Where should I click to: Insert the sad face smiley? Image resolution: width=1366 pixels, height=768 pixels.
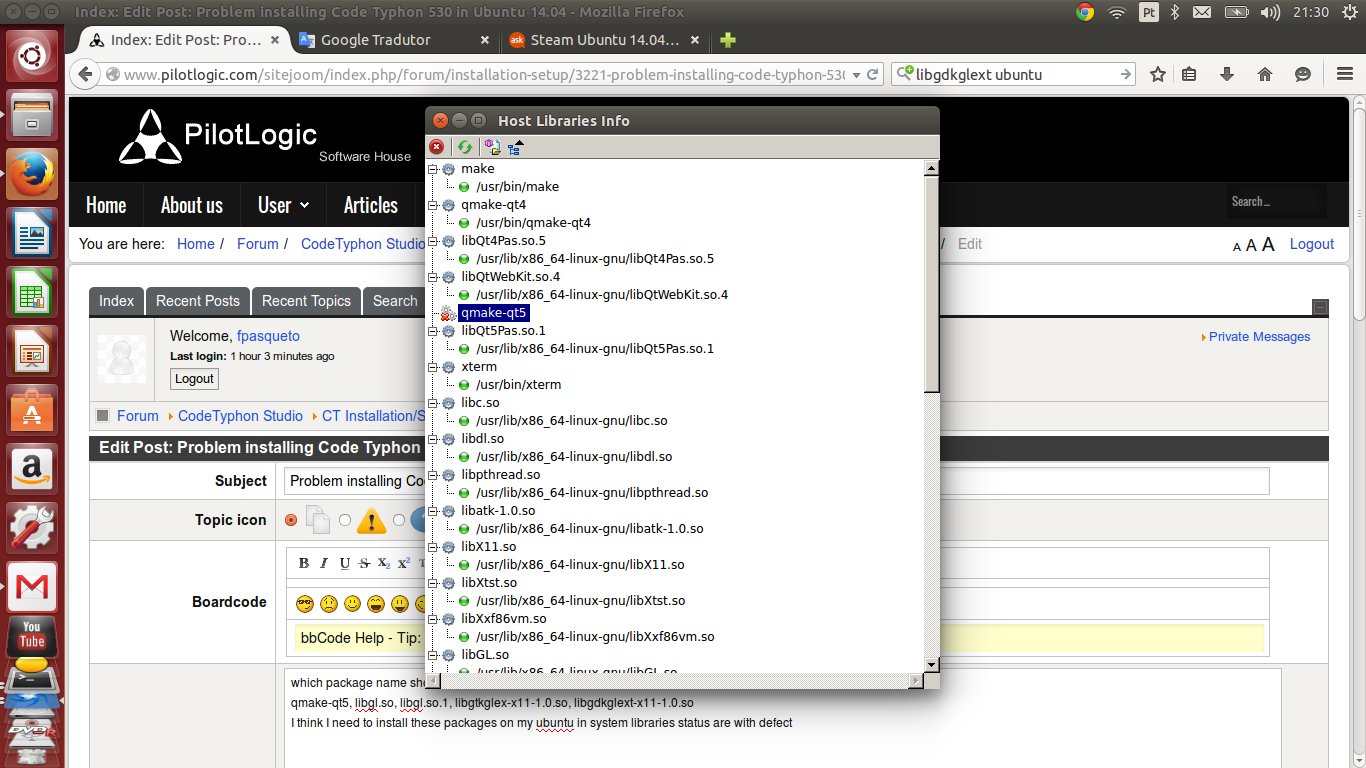coord(328,604)
